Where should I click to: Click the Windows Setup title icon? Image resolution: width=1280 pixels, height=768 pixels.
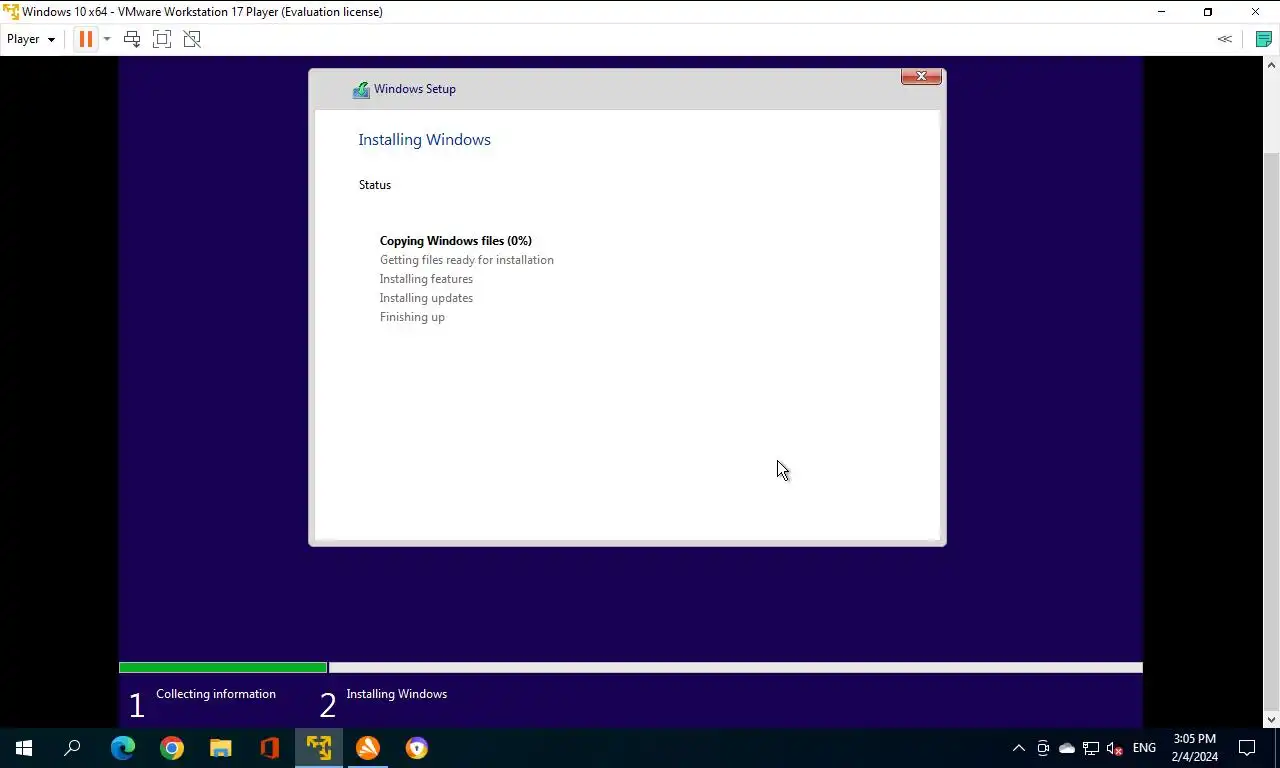tap(361, 90)
